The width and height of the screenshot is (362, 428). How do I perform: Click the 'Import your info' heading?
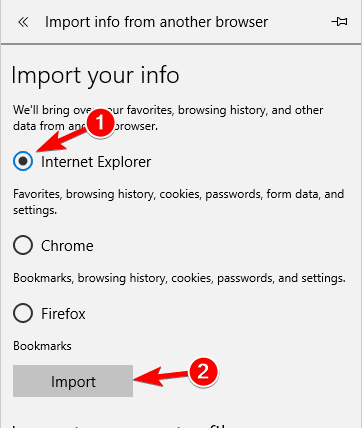(x=95, y=76)
